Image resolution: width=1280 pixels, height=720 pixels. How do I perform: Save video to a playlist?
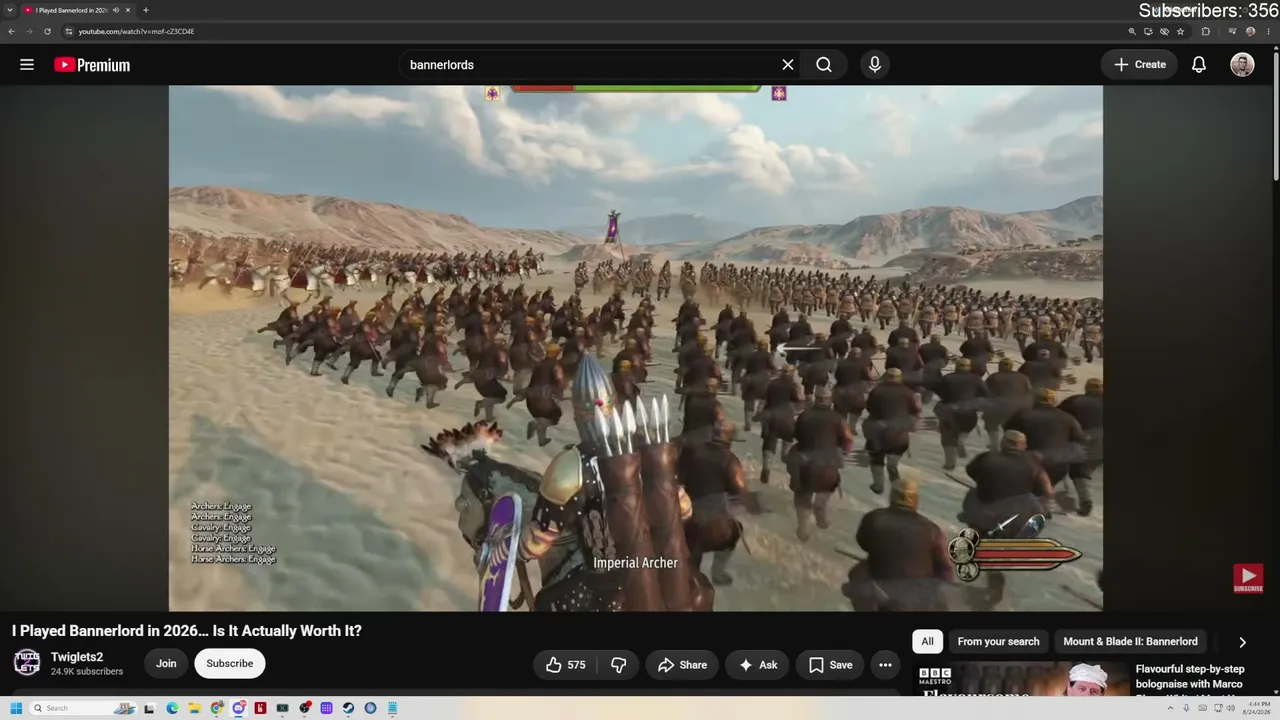point(830,665)
